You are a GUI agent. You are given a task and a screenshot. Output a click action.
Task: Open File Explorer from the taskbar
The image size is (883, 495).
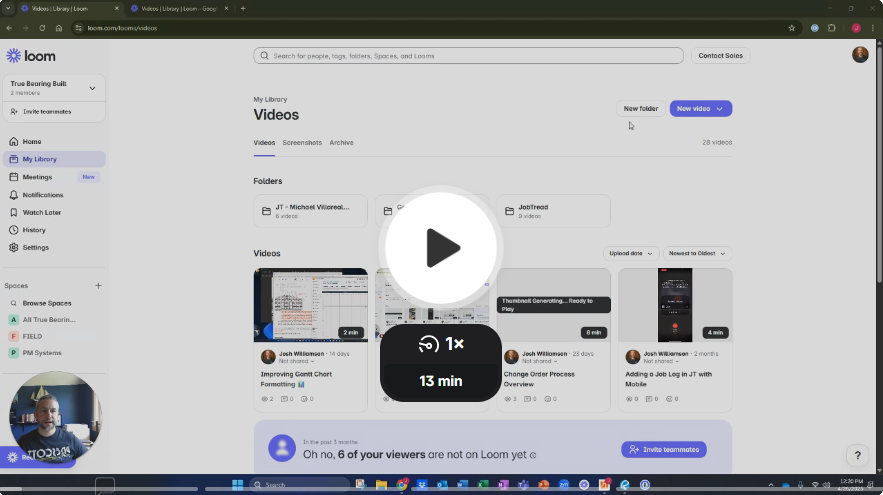tap(381, 485)
